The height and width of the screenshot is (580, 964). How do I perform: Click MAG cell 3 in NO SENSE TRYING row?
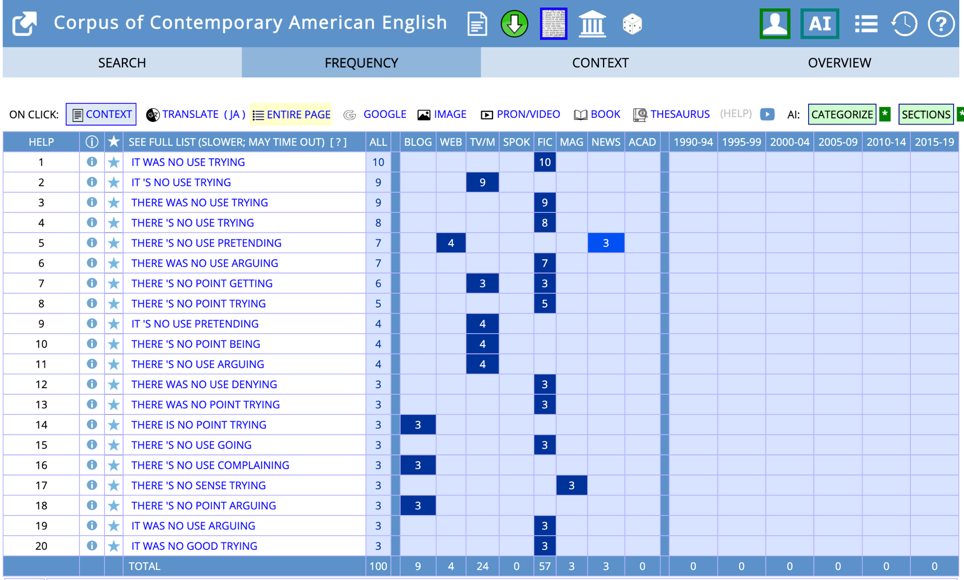coord(571,485)
